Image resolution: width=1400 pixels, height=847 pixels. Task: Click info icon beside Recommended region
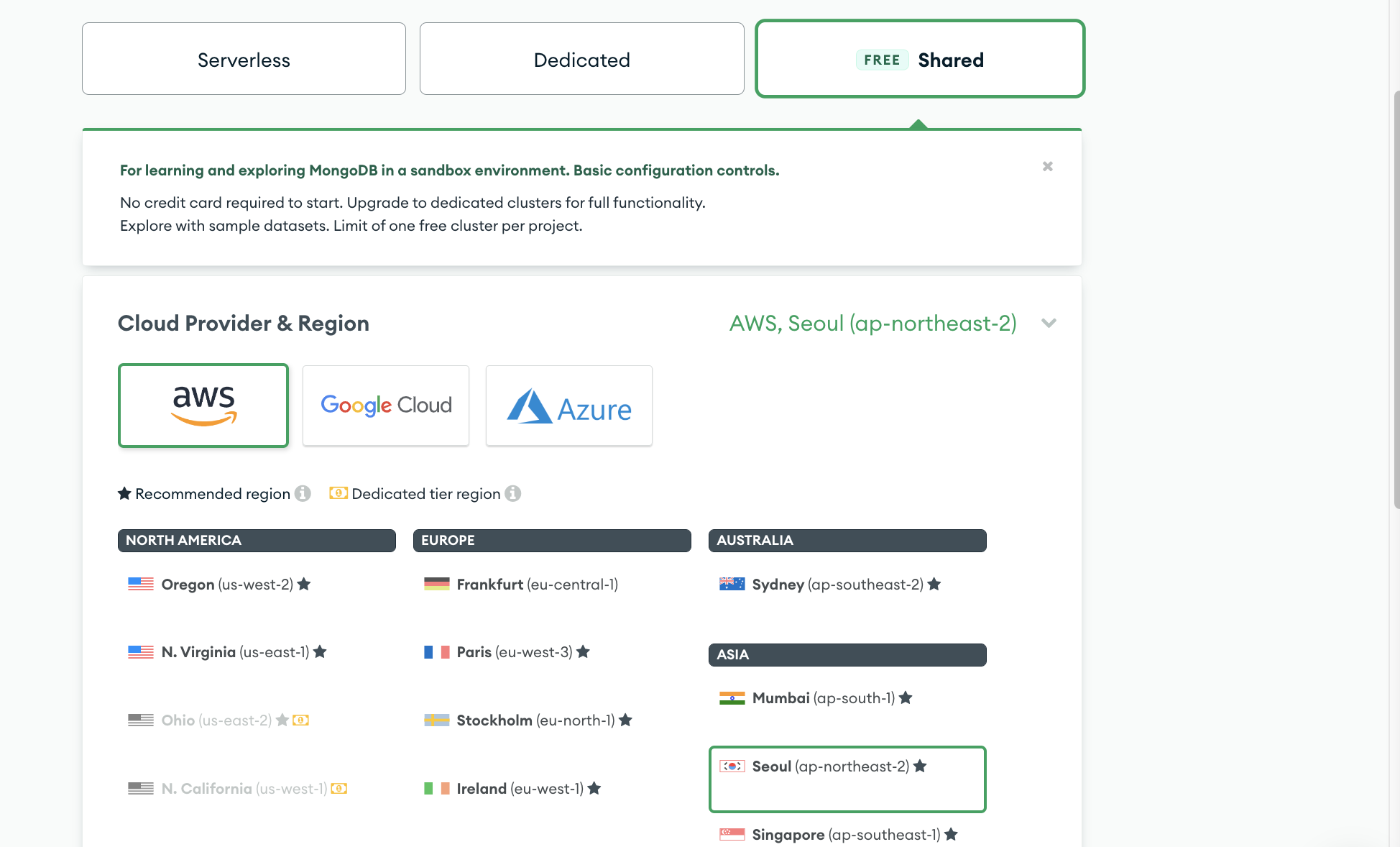(303, 494)
